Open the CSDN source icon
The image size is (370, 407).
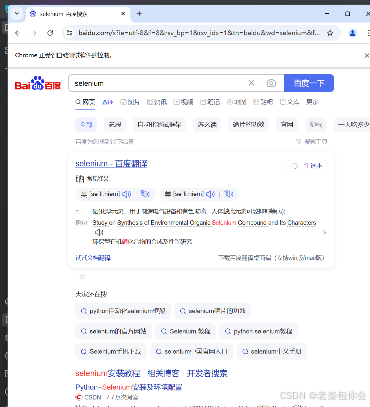pyautogui.click(x=79, y=397)
